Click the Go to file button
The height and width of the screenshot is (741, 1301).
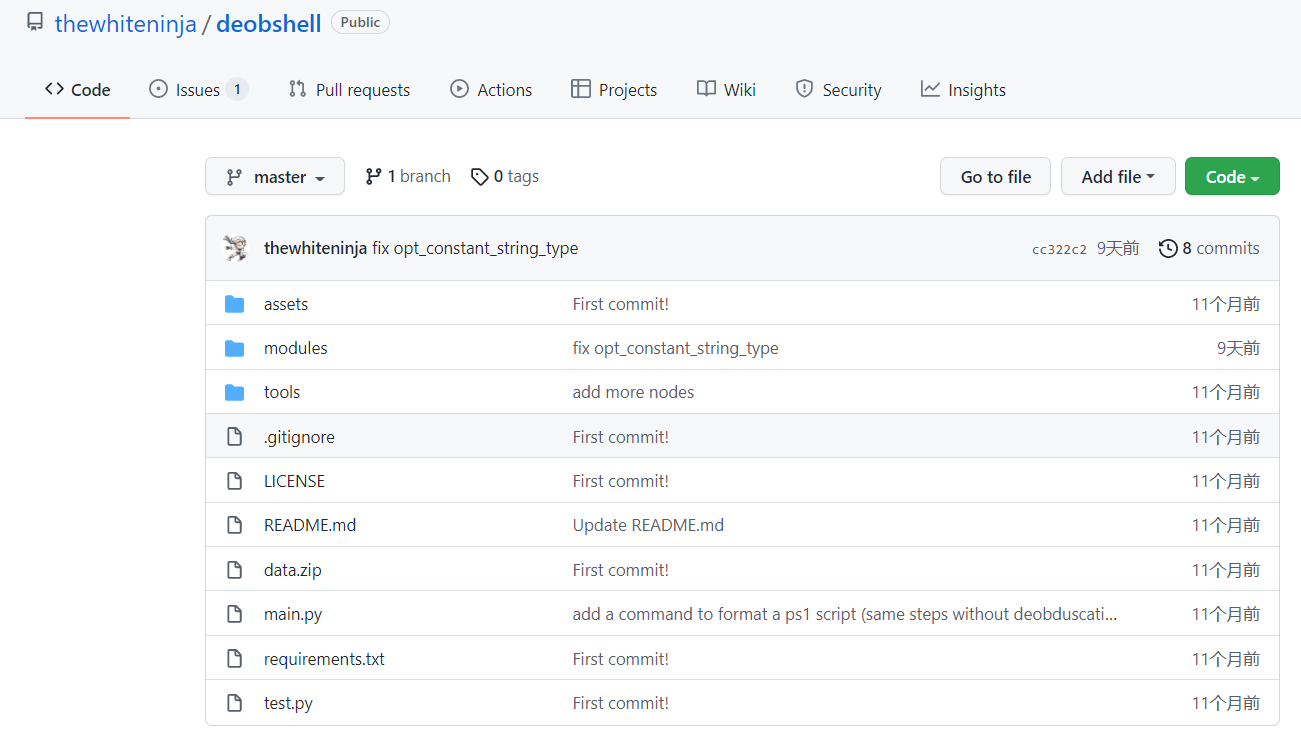[x=995, y=177]
